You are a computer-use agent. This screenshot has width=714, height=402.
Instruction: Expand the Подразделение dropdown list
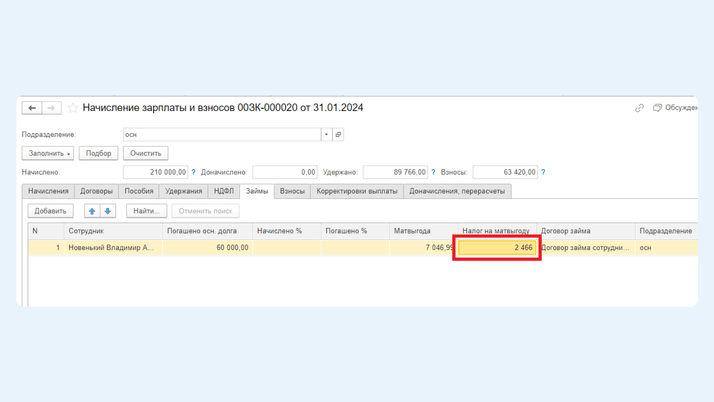coord(326,134)
